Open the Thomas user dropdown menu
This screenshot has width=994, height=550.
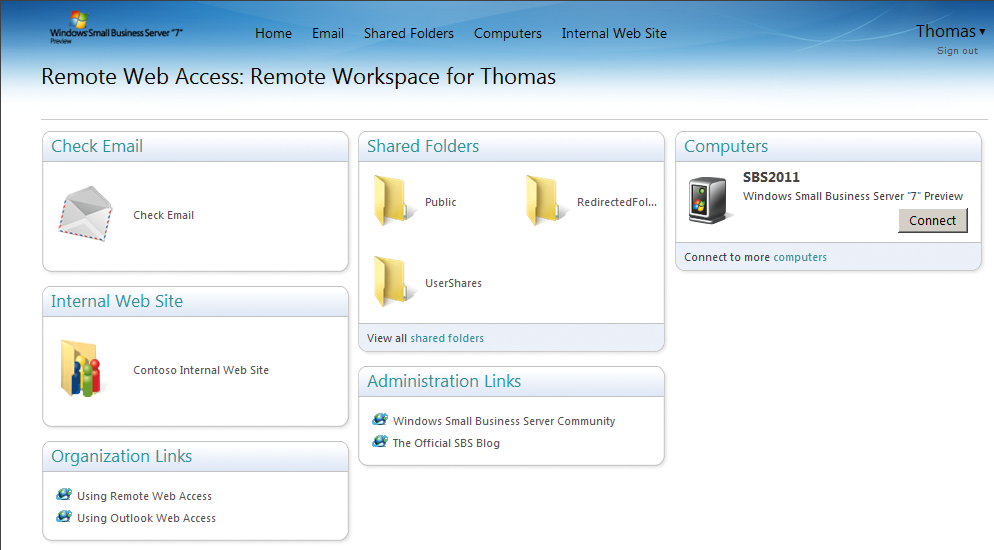point(950,31)
